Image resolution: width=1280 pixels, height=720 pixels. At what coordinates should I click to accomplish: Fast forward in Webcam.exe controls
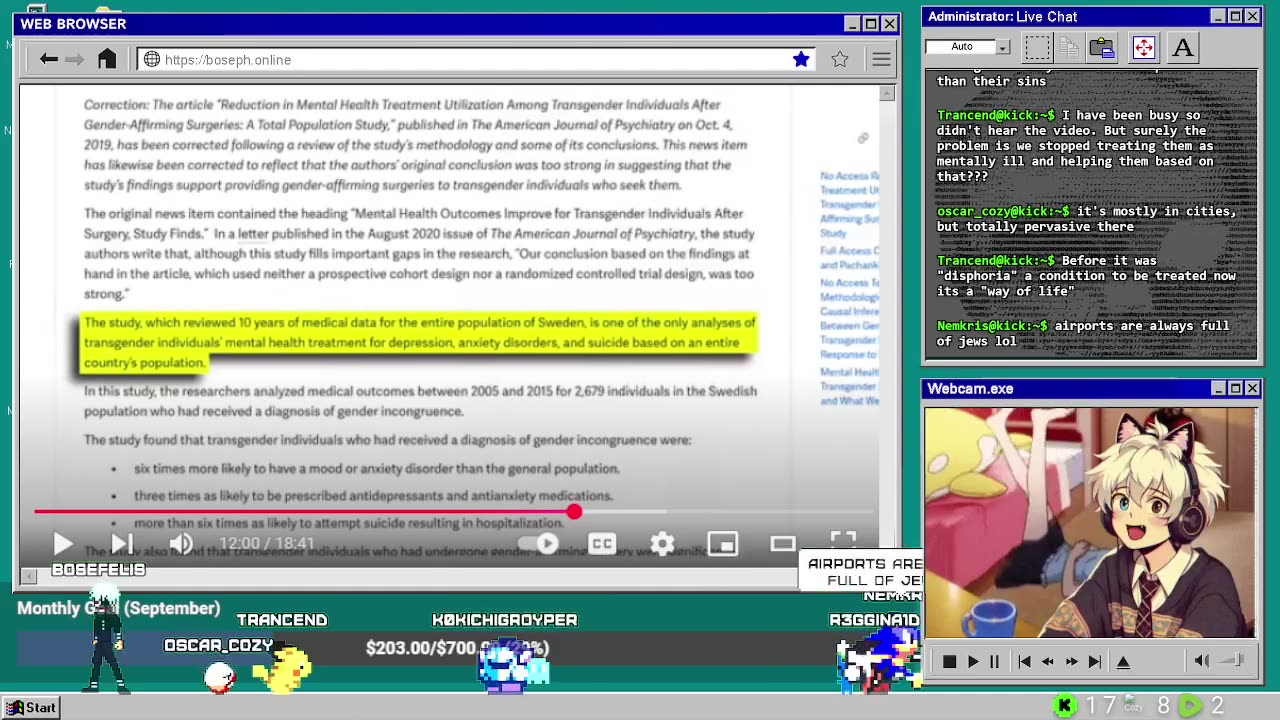(x=1071, y=662)
